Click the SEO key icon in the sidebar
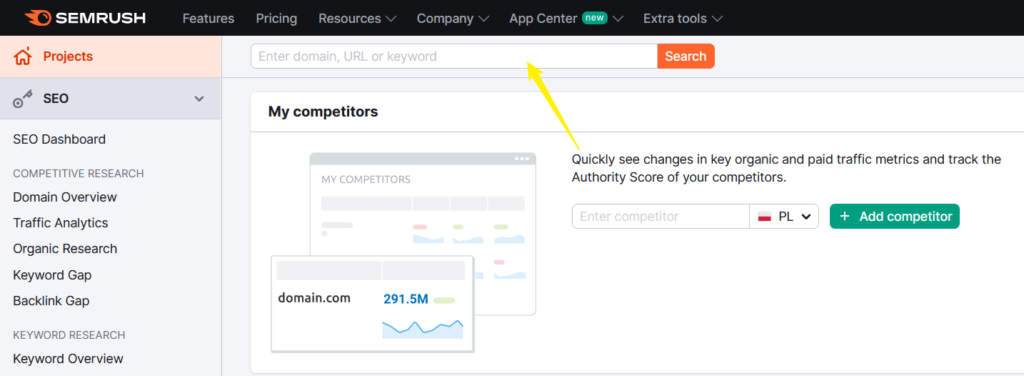Image resolution: width=1024 pixels, height=376 pixels. pyautogui.click(x=23, y=99)
